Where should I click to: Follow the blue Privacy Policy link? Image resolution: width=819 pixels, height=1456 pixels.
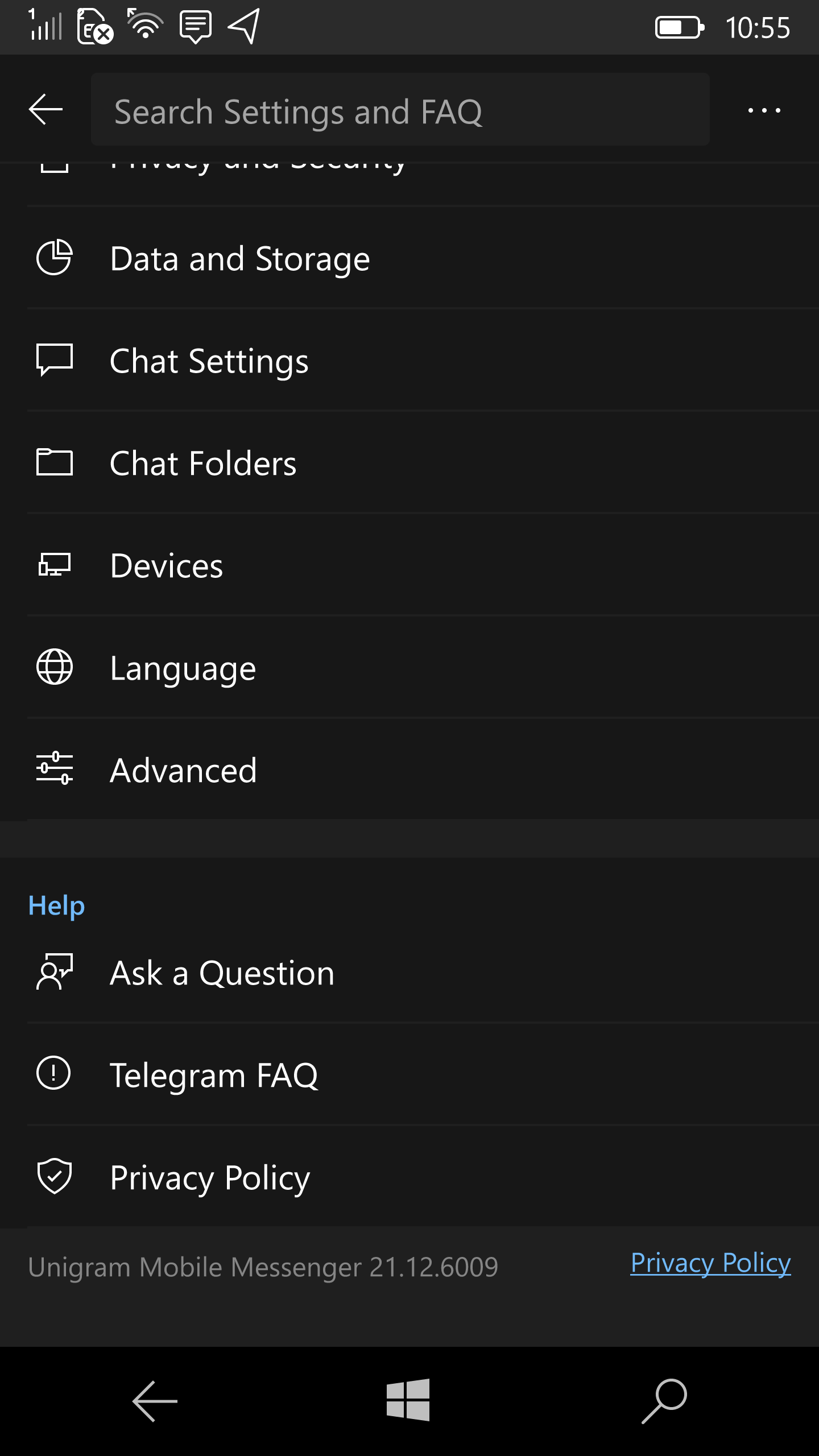(x=710, y=1263)
